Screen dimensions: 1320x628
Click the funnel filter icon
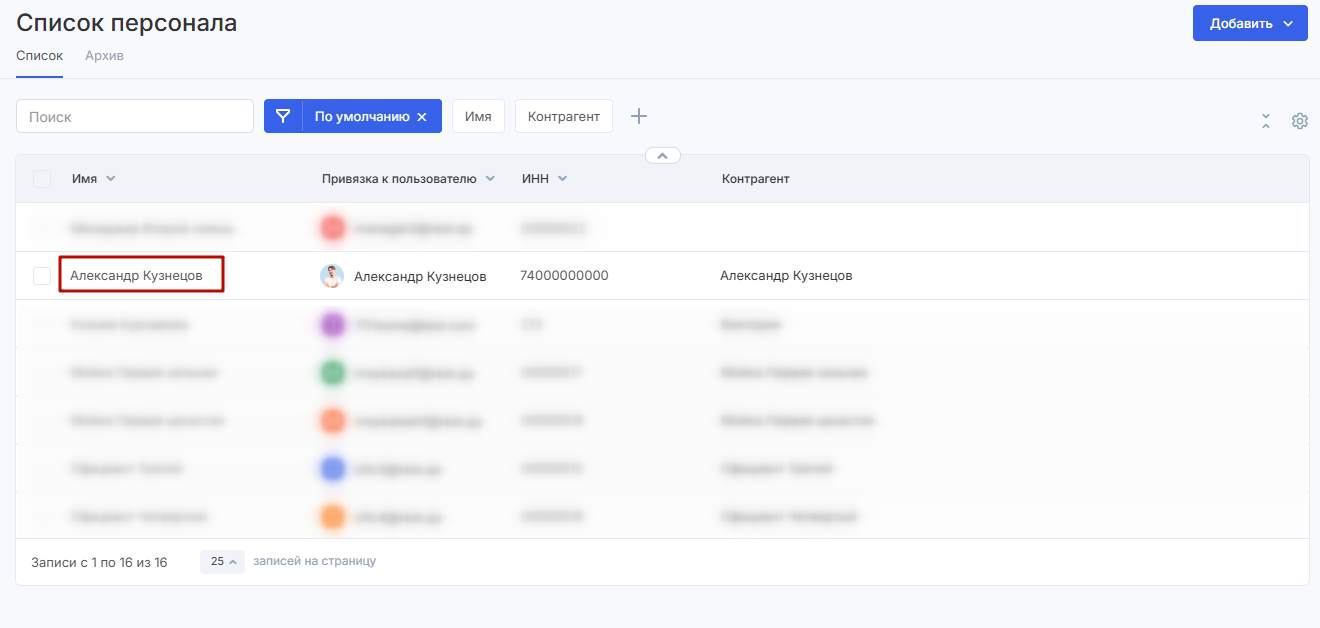click(x=283, y=116)
